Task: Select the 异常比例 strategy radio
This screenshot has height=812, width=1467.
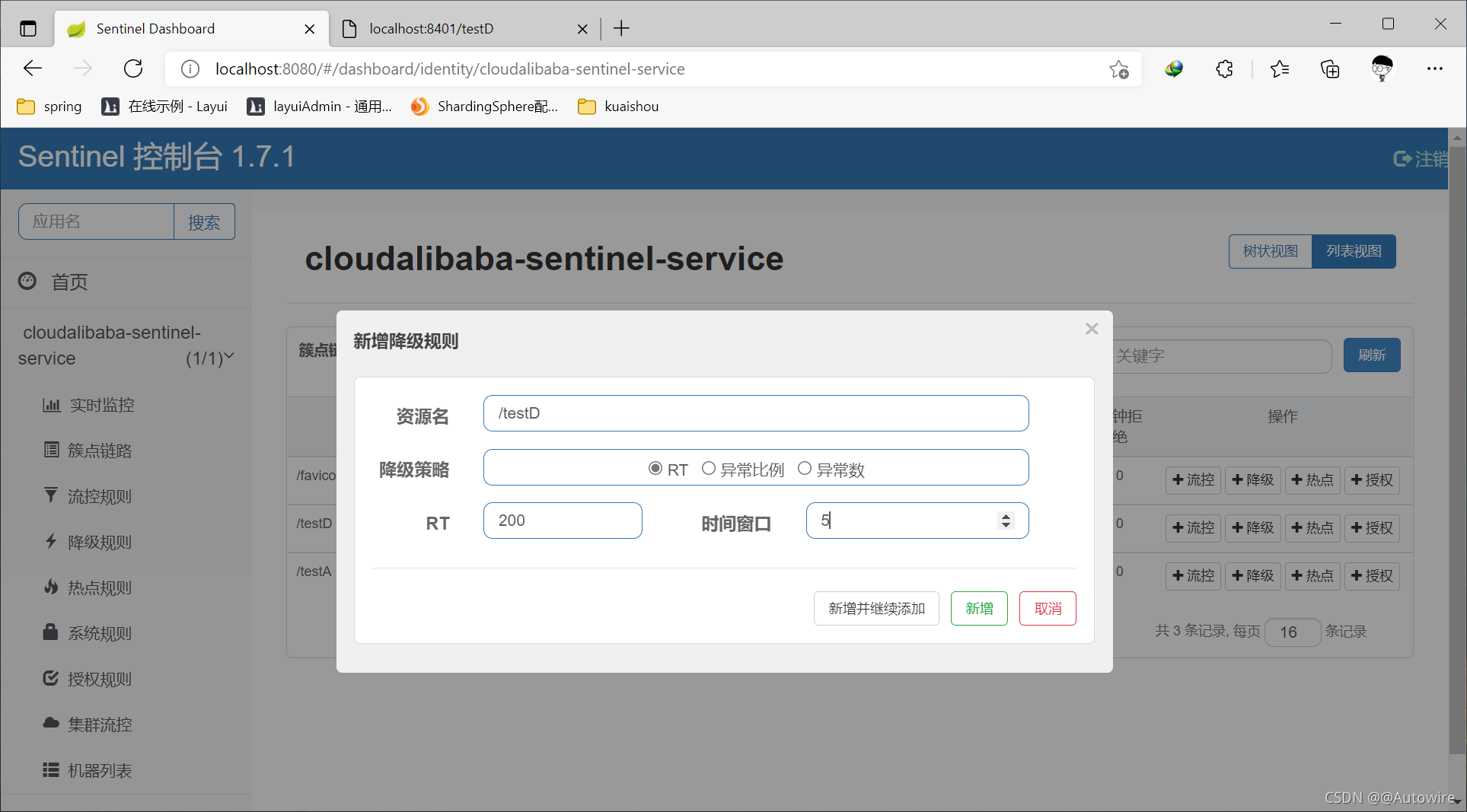Action: [708, 469]
